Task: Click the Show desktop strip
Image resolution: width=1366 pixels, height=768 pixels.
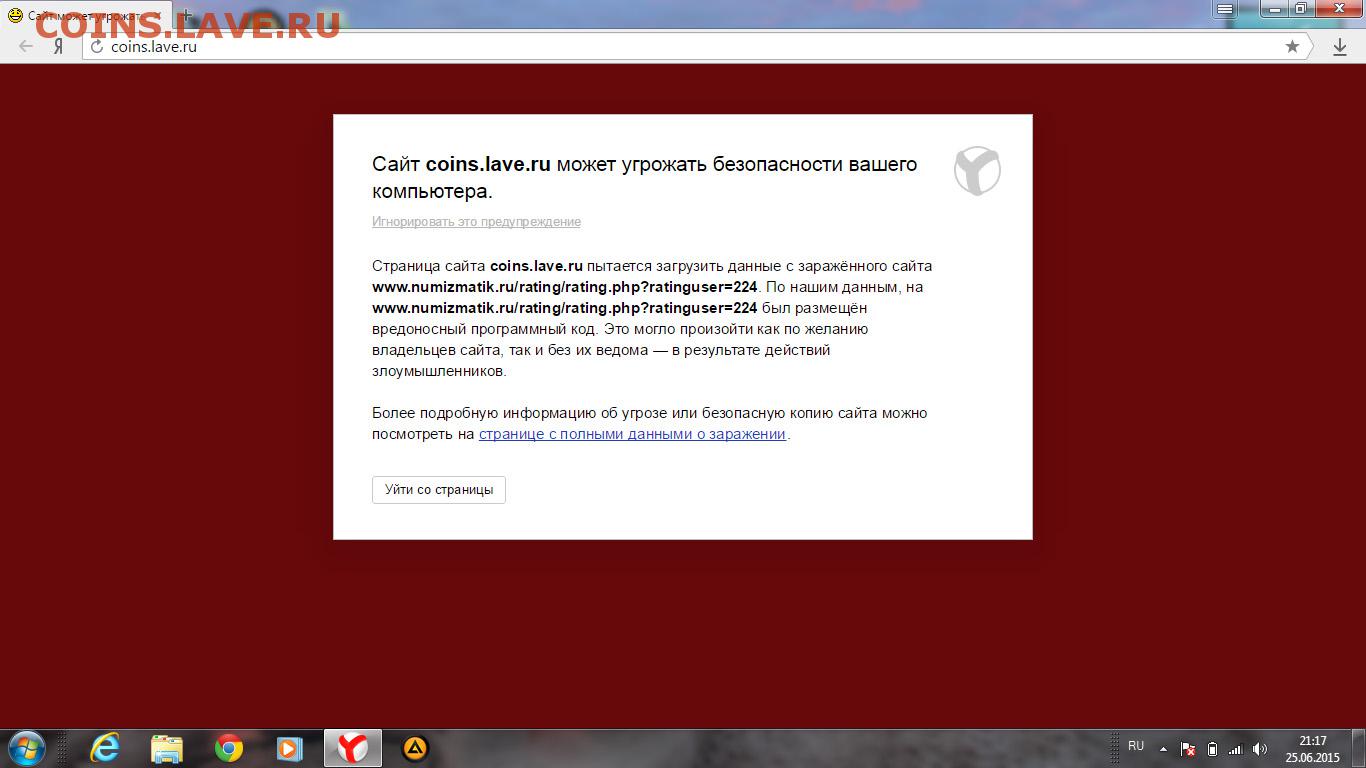Action: click(1359, 748)
